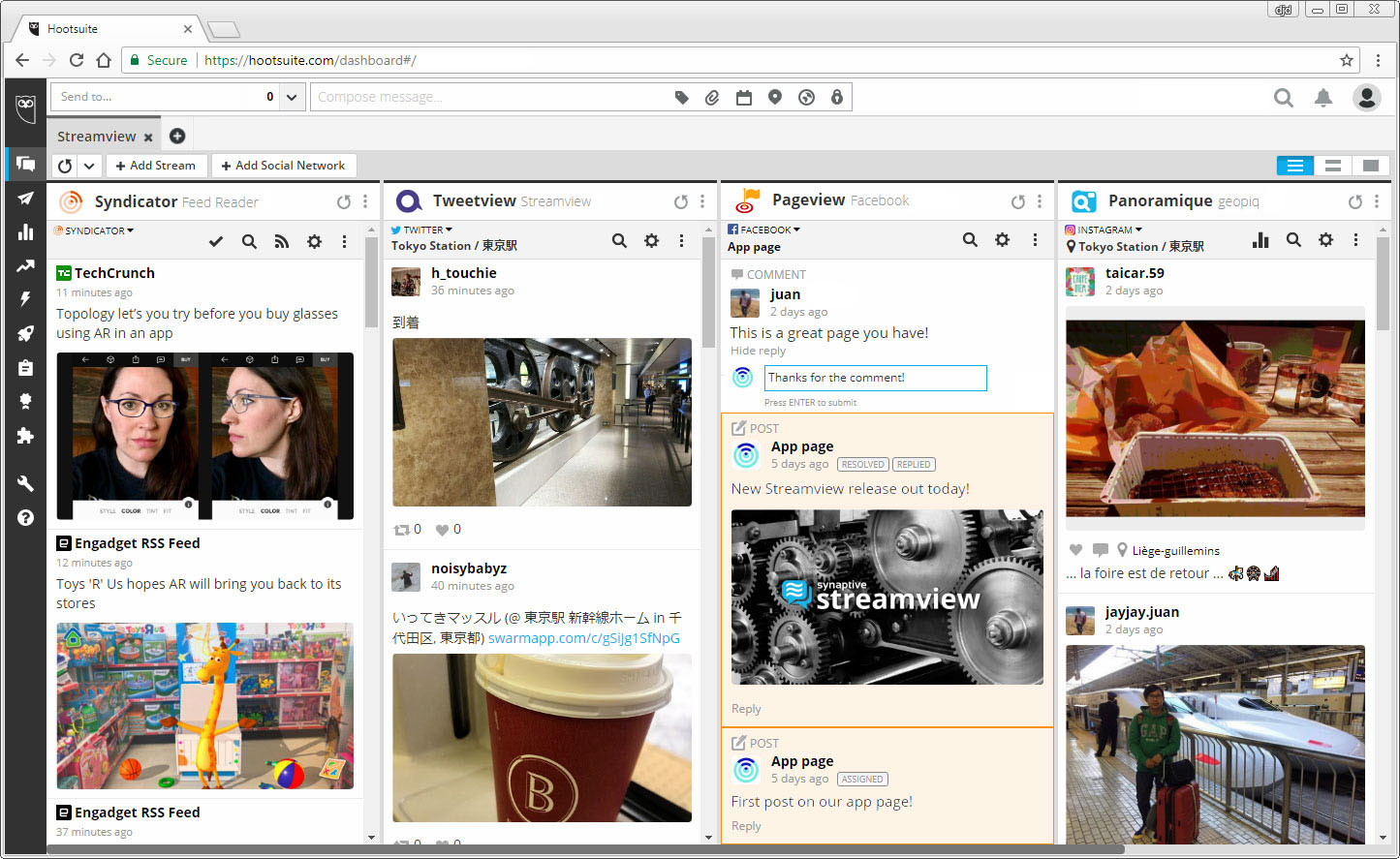Image resolution: width=1400 pixels, height=859 pixels.
Task: Click Thanks for the comment reply field
Action: coord(876,378)
